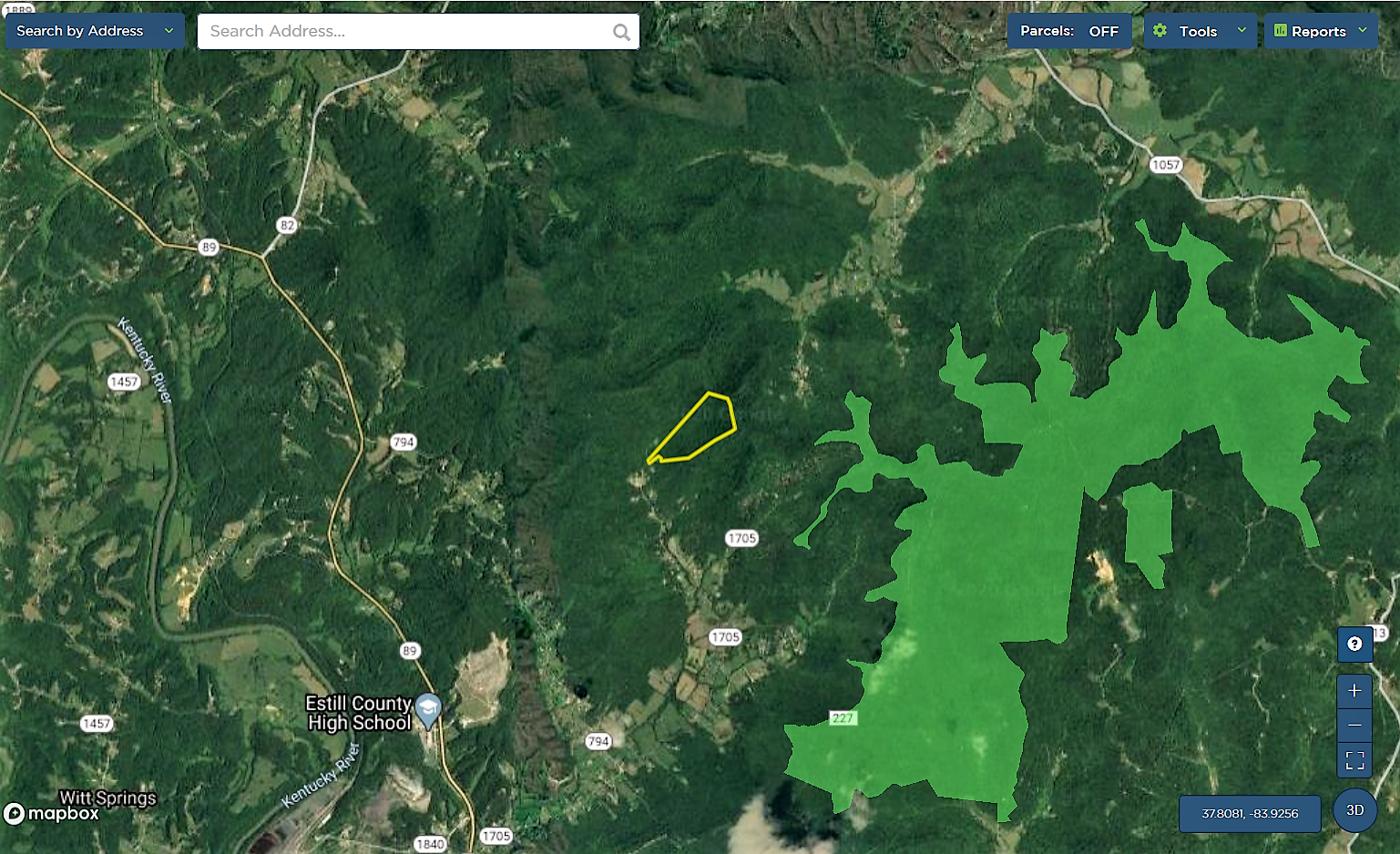The width and height of the screenshot is (1400, 854).
Task: Expand the Tools dropdown arrow
Action: pos(1242,30)
